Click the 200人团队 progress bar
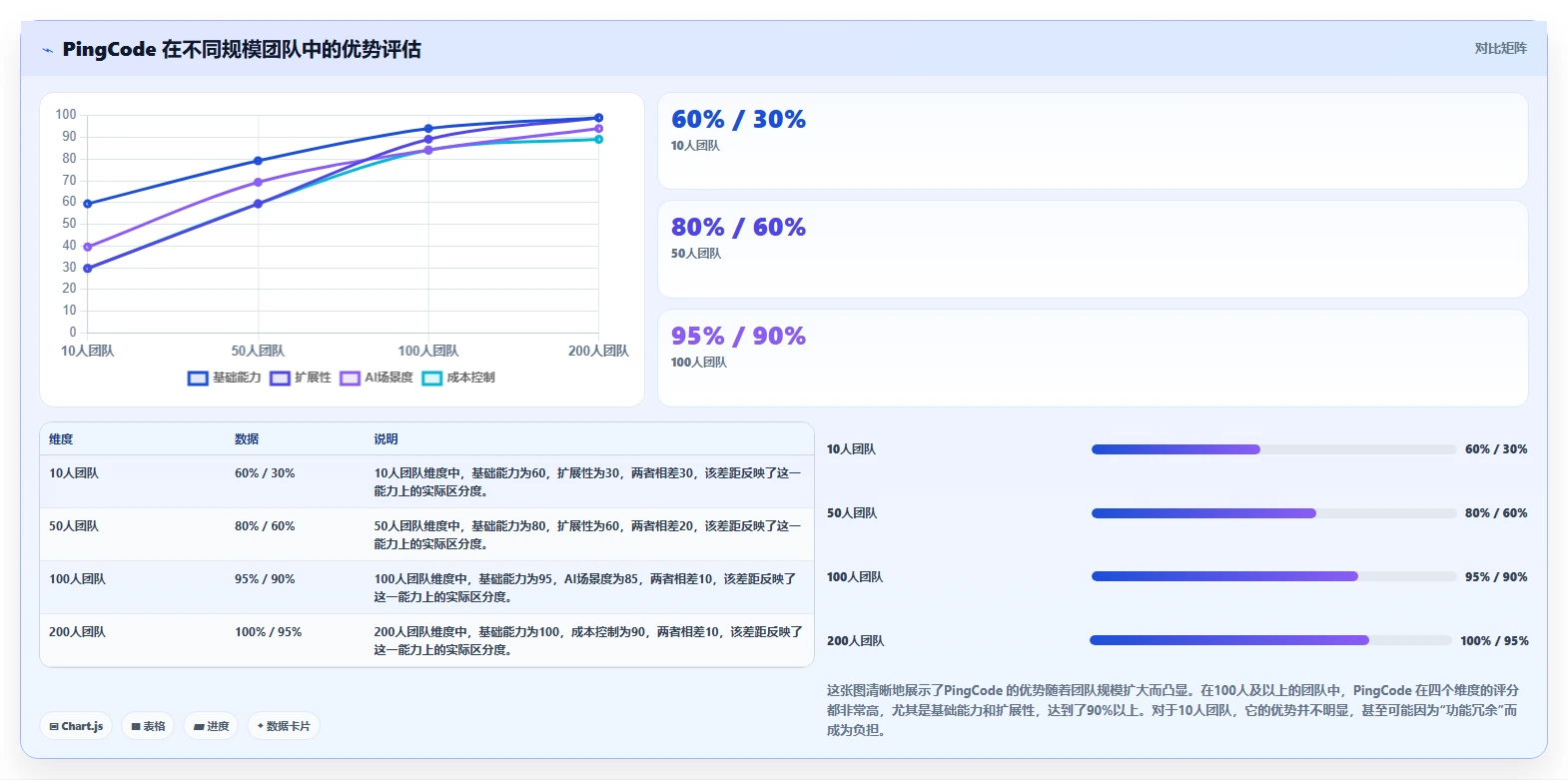 coord(1270,640)
